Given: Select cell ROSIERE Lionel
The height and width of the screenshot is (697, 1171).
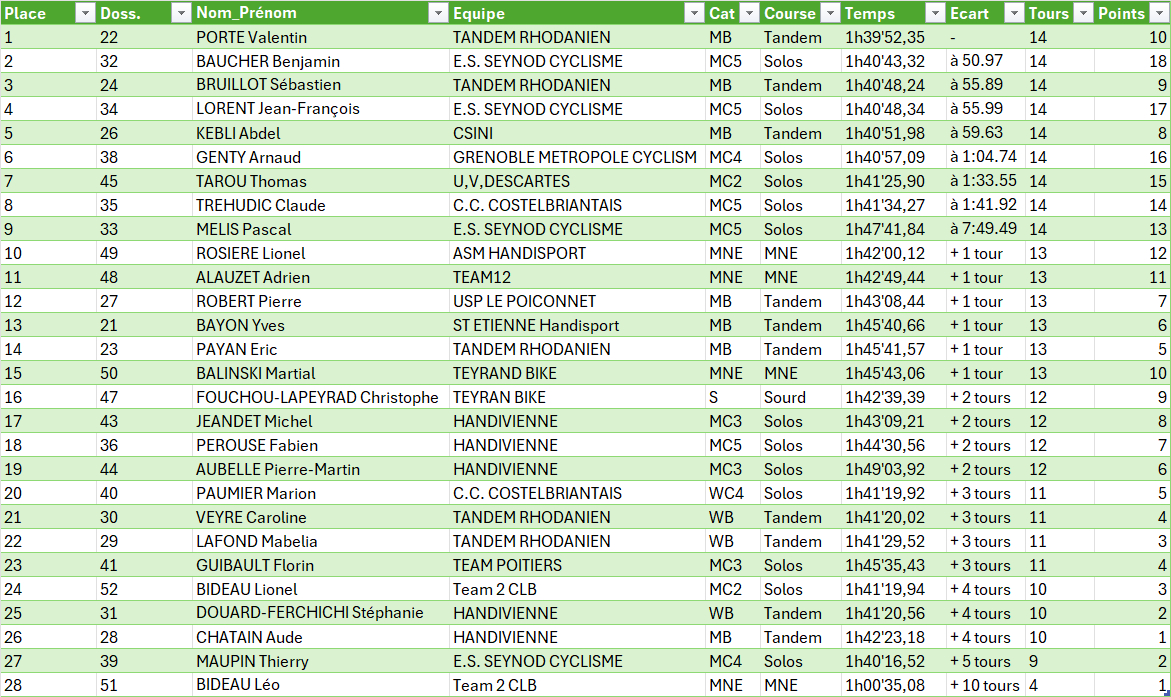Looking at the screenshot, I should coord(320,253).
